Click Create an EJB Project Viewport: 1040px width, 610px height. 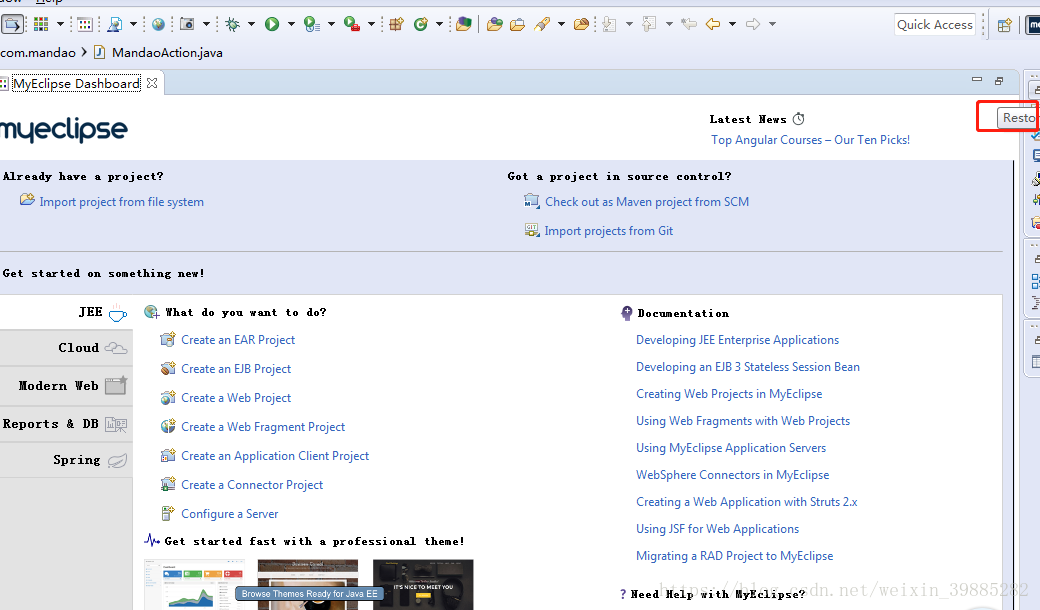pyautogui.click(x=236, y=369)
